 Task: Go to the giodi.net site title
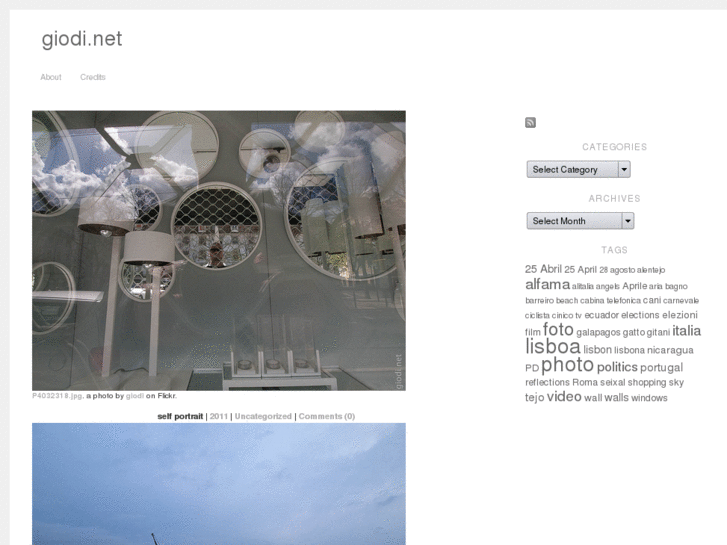point(82,39)
